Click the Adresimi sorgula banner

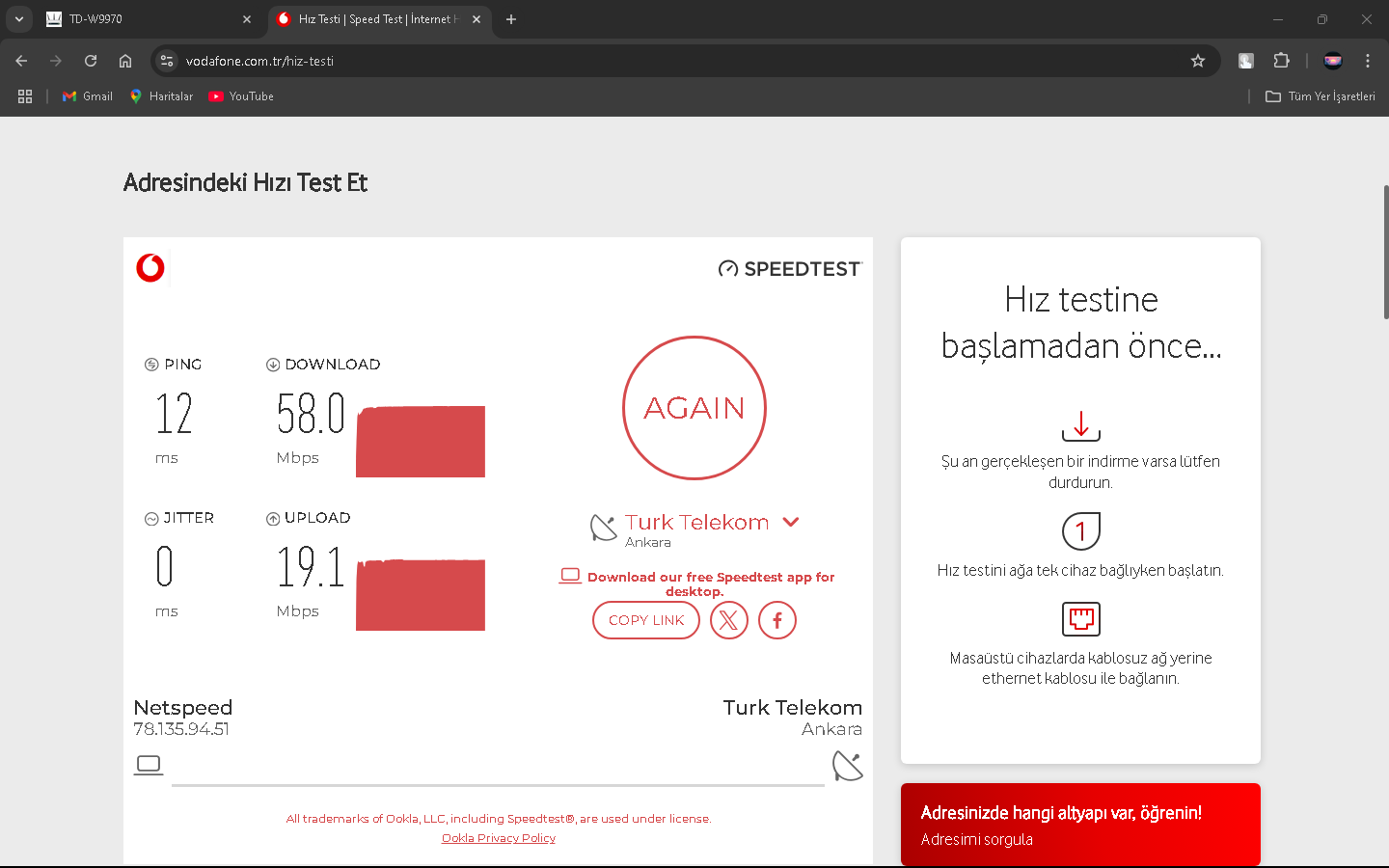1080,825
